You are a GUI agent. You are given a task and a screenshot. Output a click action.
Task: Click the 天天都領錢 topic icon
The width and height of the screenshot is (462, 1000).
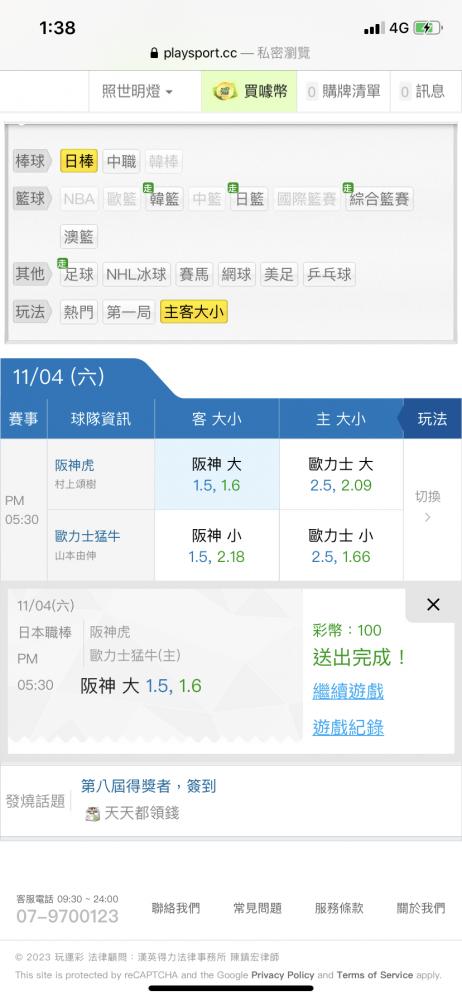(93, 813)
